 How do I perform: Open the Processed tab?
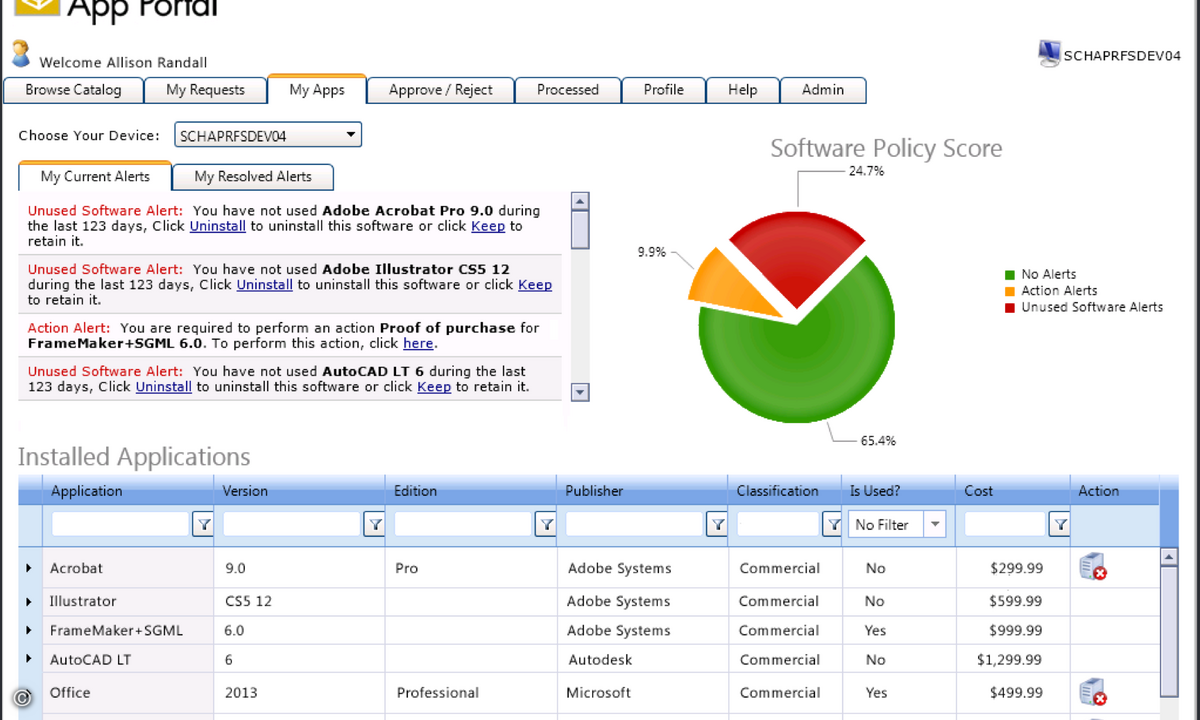pos(567,90)
